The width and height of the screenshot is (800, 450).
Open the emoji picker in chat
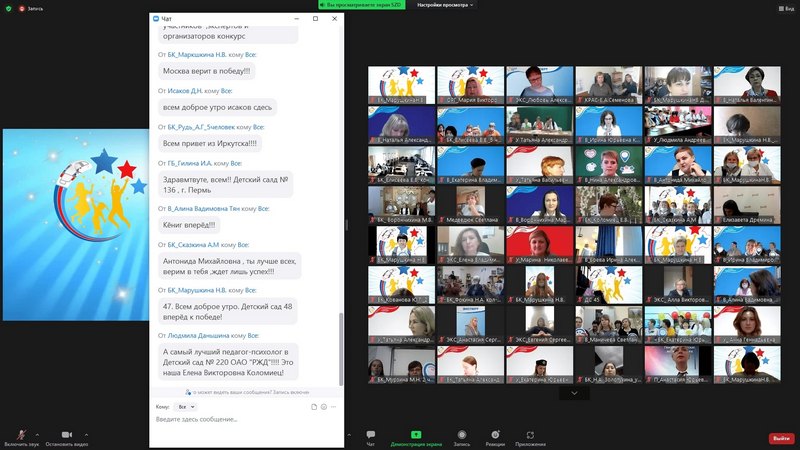(x=323, y=407)
